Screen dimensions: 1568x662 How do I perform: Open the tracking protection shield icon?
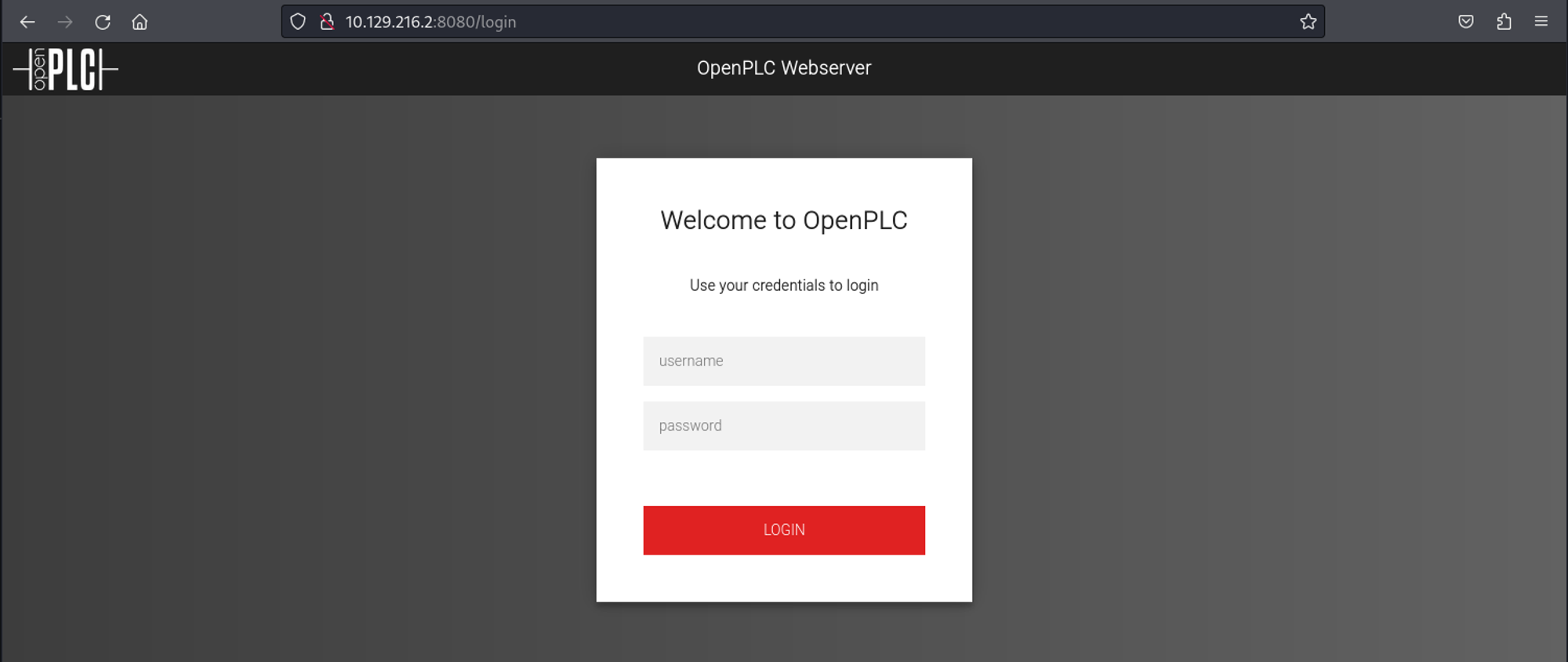point(298,22)
